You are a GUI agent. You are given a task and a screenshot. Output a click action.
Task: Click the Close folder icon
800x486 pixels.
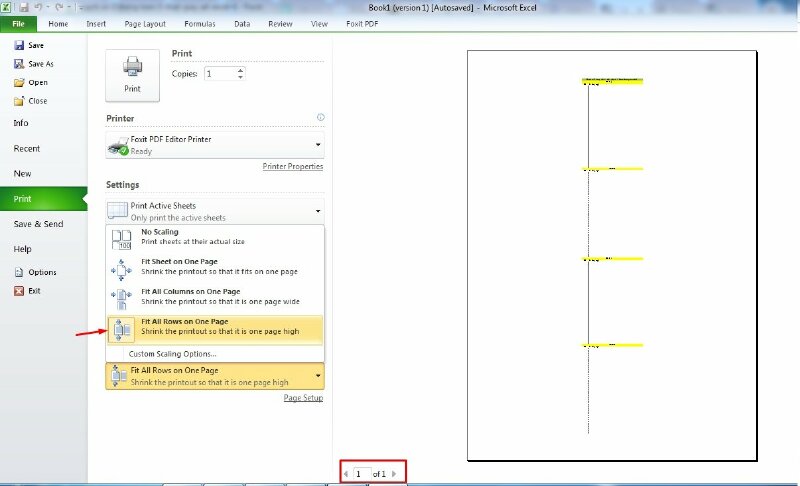tap(19, 101)
